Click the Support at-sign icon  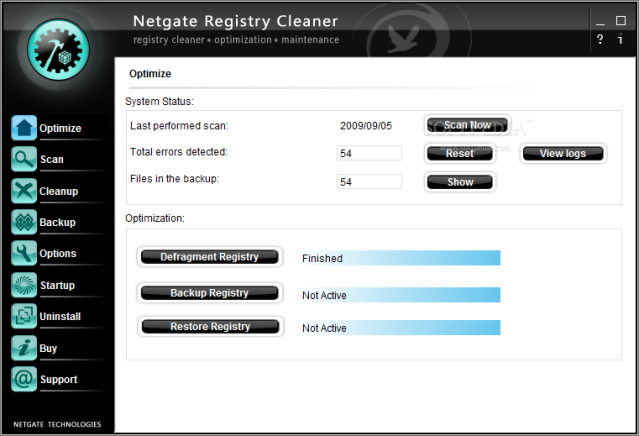point(24,379)
